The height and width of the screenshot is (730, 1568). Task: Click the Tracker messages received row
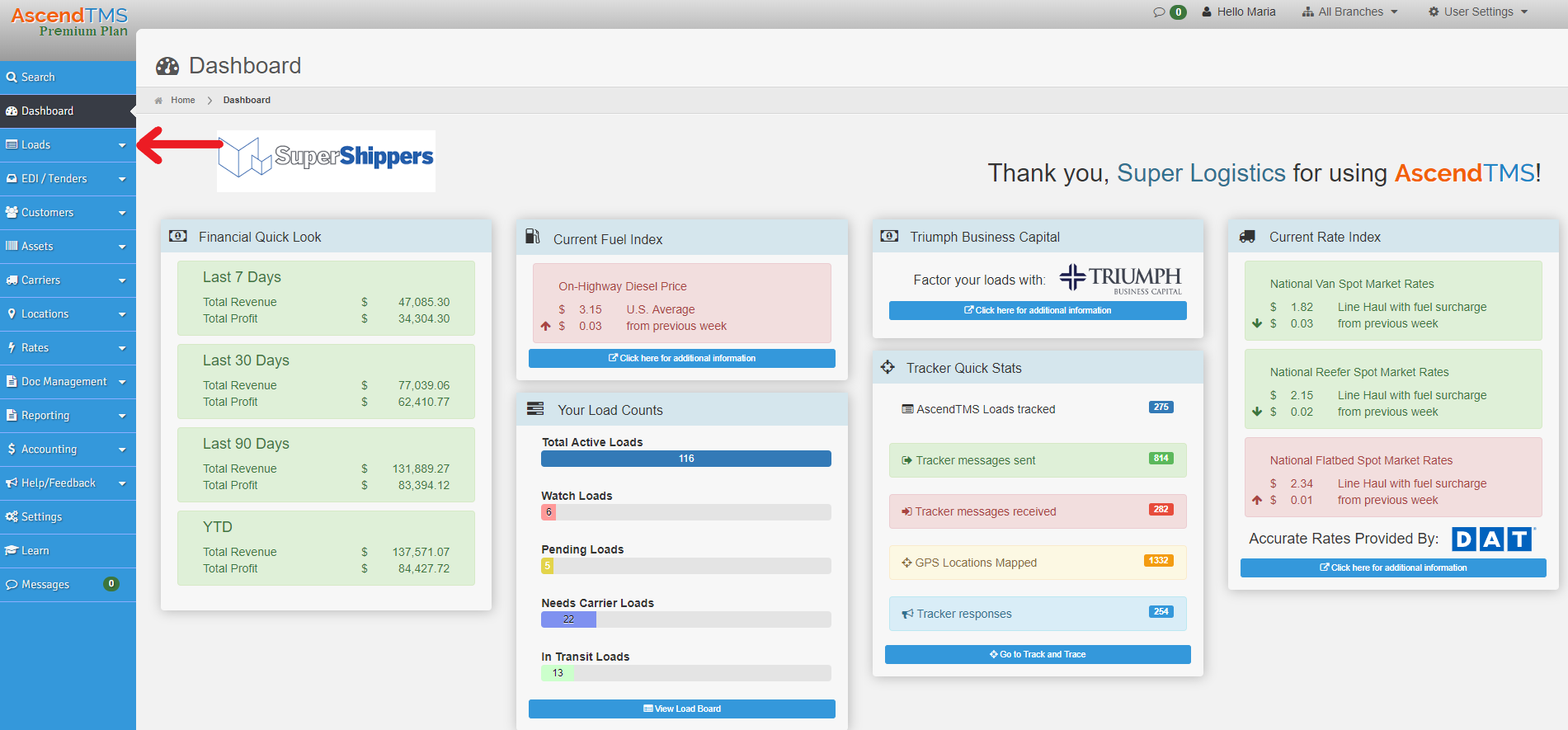pyautogui.click(x=1038, y=511)
